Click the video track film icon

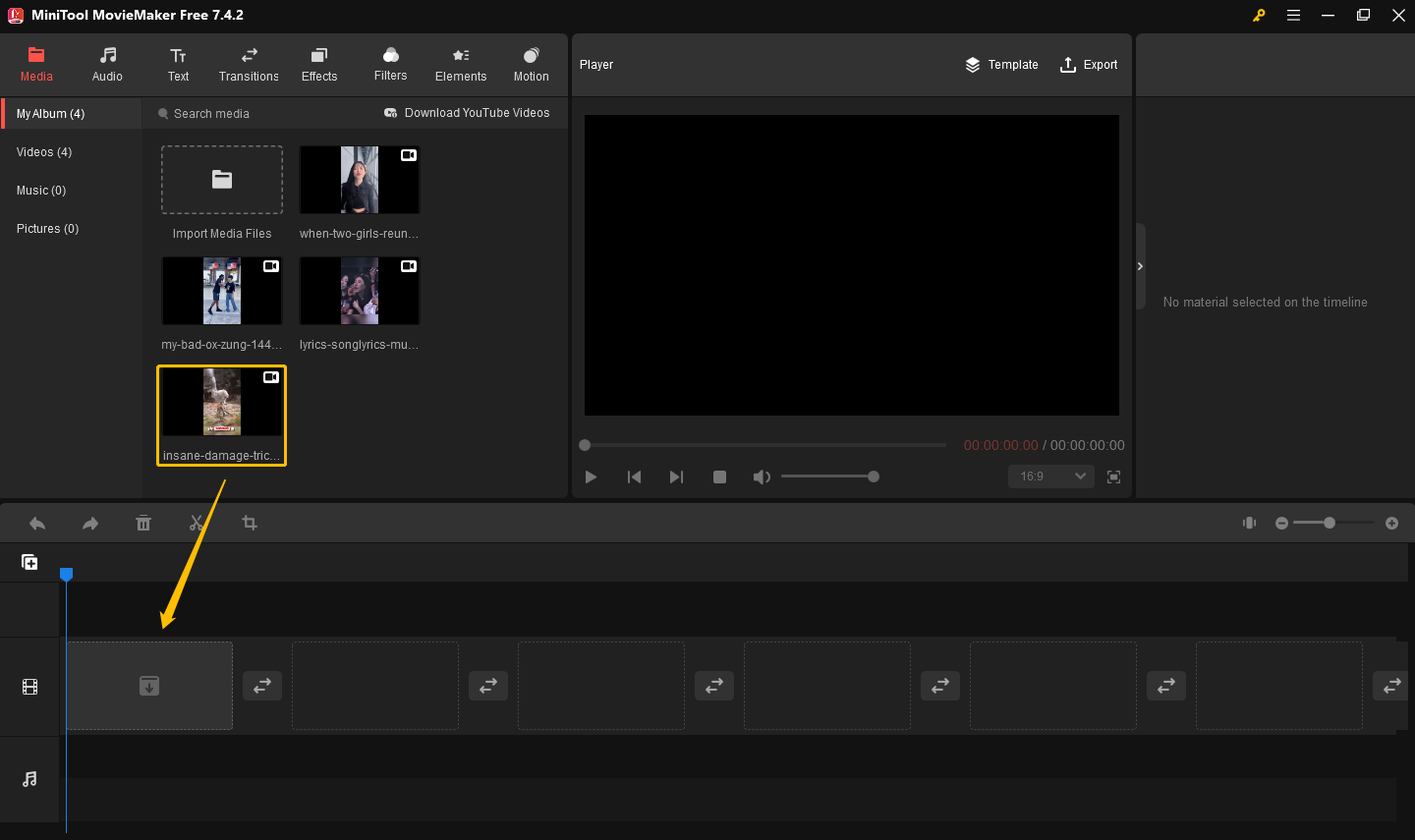29,687
